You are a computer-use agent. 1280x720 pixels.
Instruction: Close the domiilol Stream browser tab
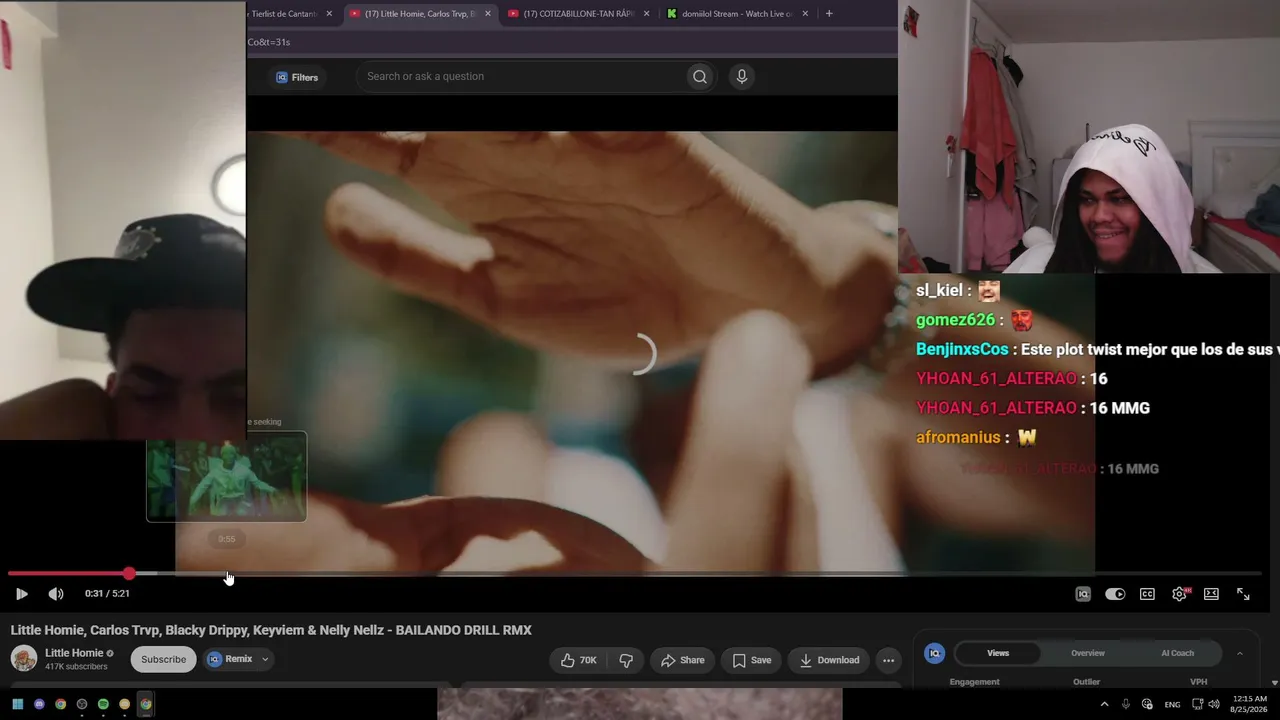804,14
